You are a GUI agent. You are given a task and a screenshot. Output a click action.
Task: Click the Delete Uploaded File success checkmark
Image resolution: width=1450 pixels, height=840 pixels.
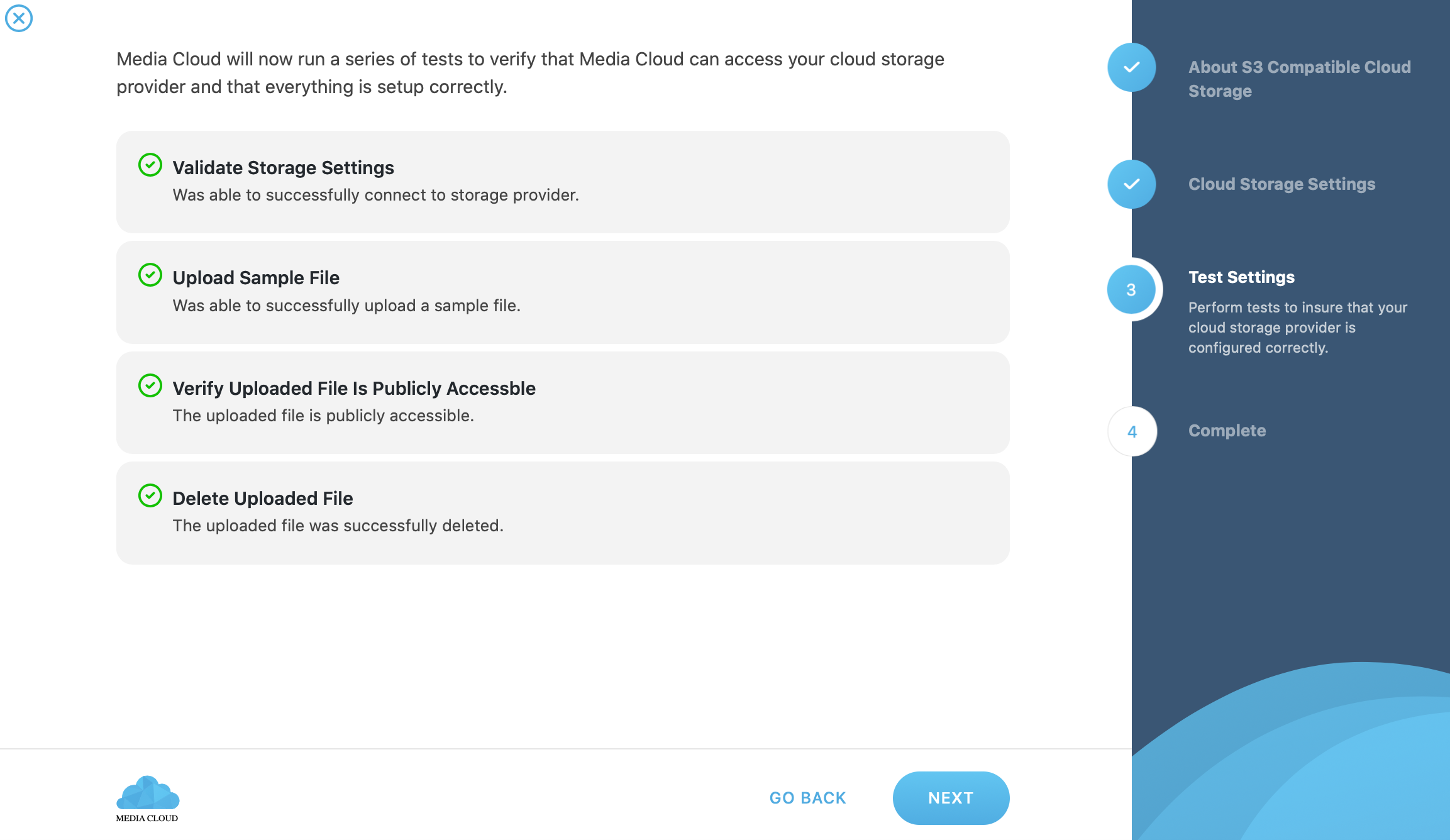[x=150, y=495]
